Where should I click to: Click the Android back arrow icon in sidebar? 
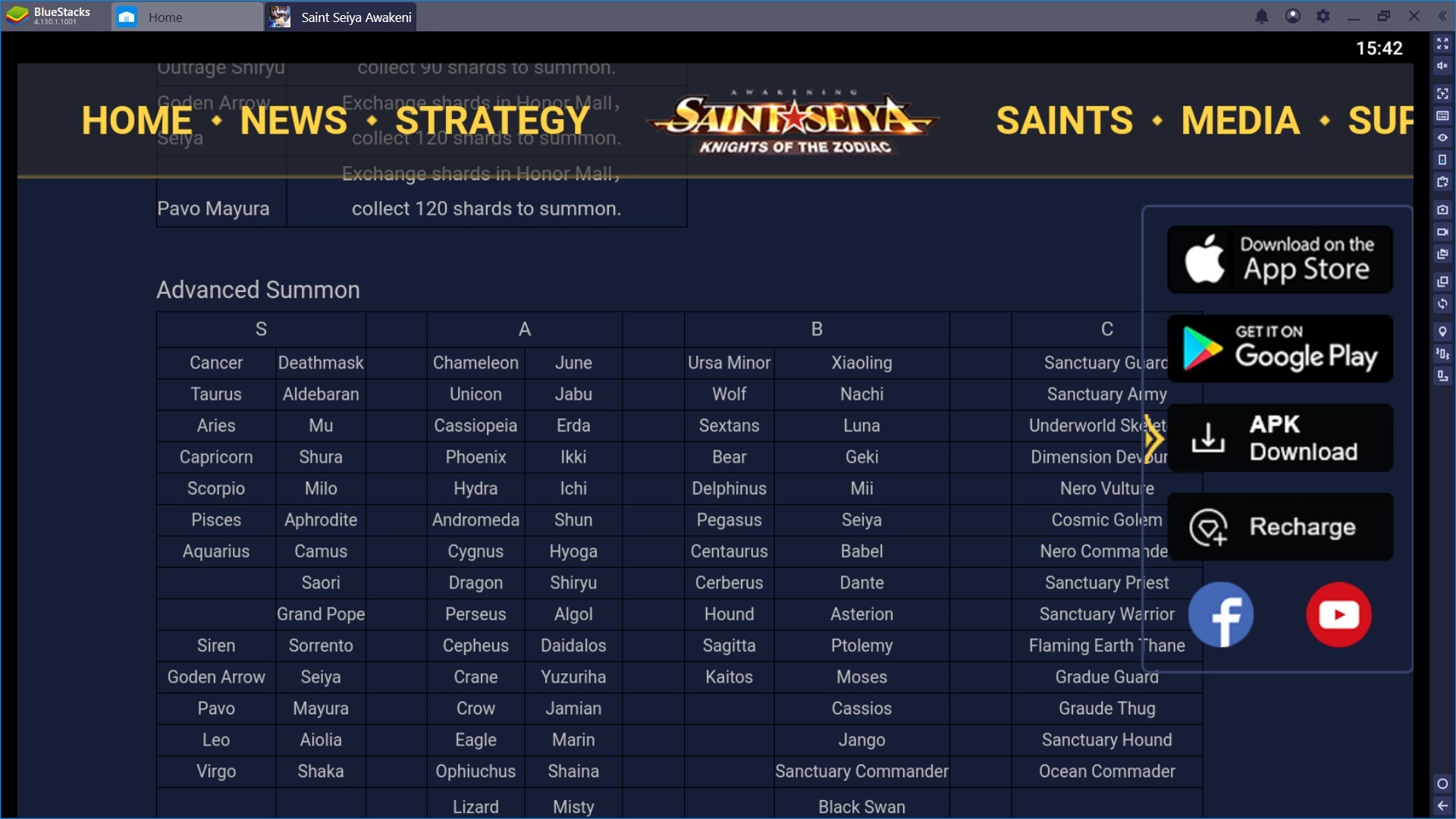1442,806
